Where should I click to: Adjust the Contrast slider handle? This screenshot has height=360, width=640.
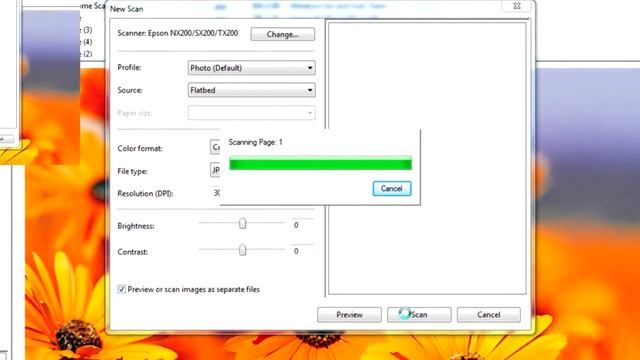tap(242, 249)
